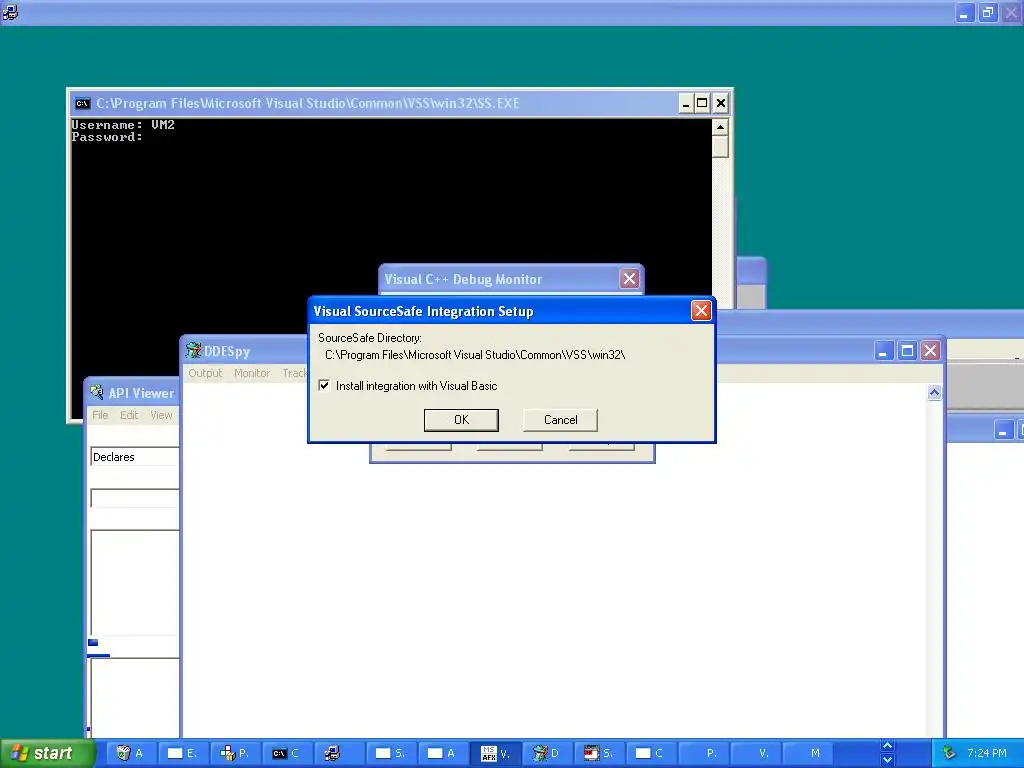Open the API Viewer Edit menu
The width and height of the screenshot is (1024, 768).
click(x=129, y=415)
